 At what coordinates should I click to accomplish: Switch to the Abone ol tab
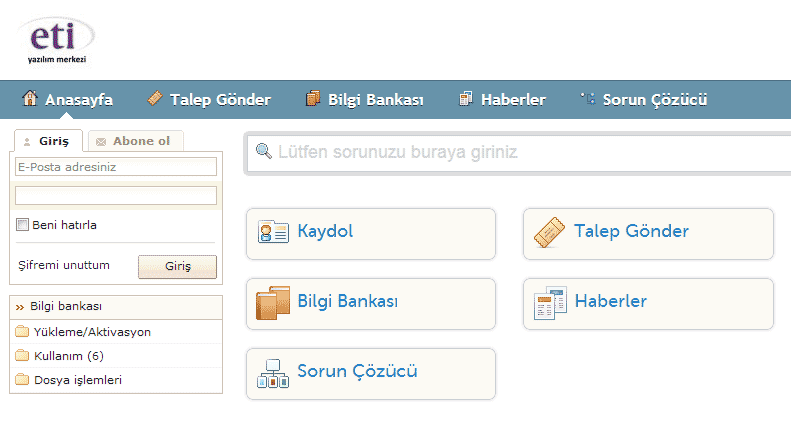(134, 141)
